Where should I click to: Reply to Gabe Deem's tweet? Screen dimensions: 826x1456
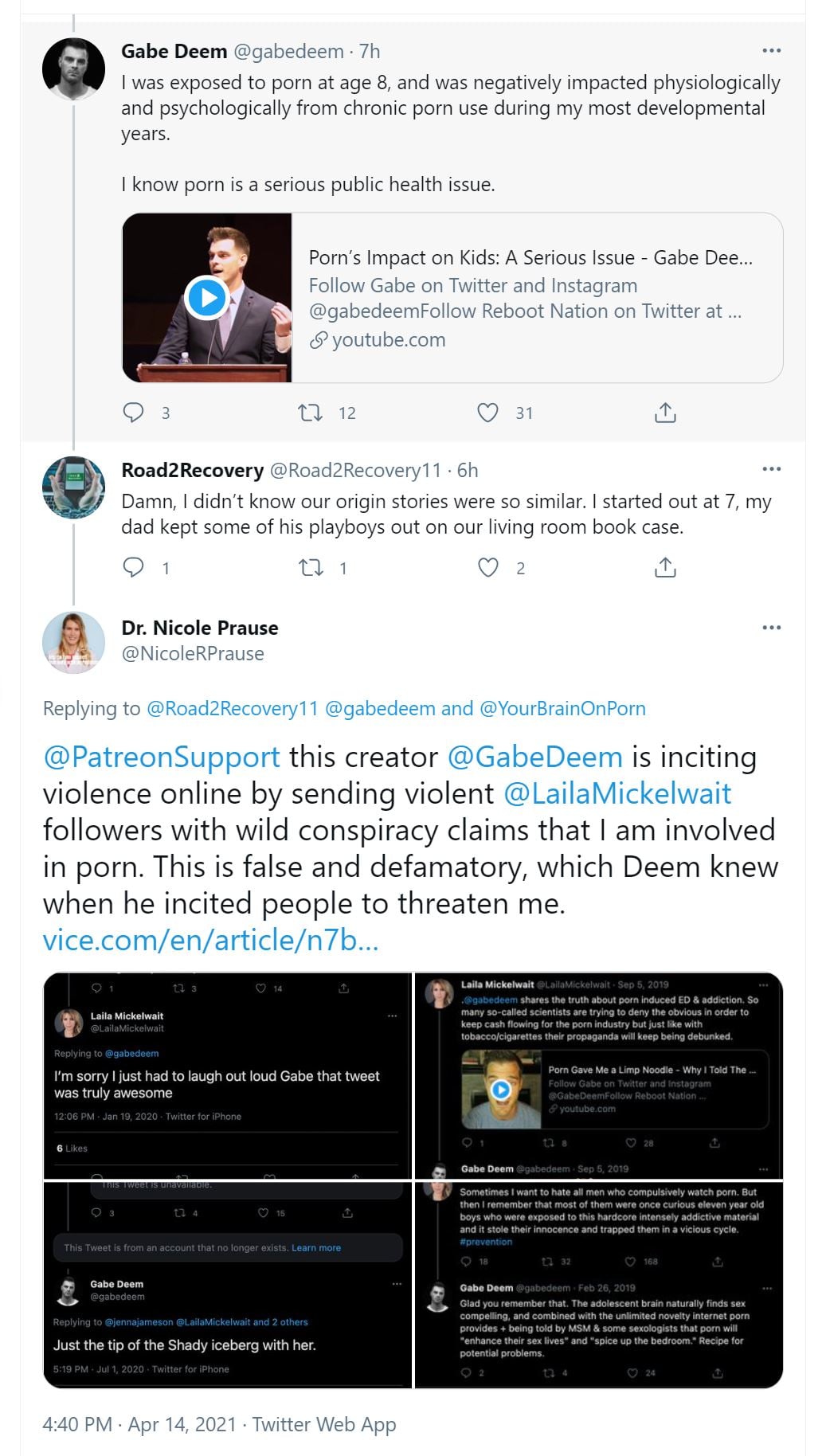tap(133, 413)
